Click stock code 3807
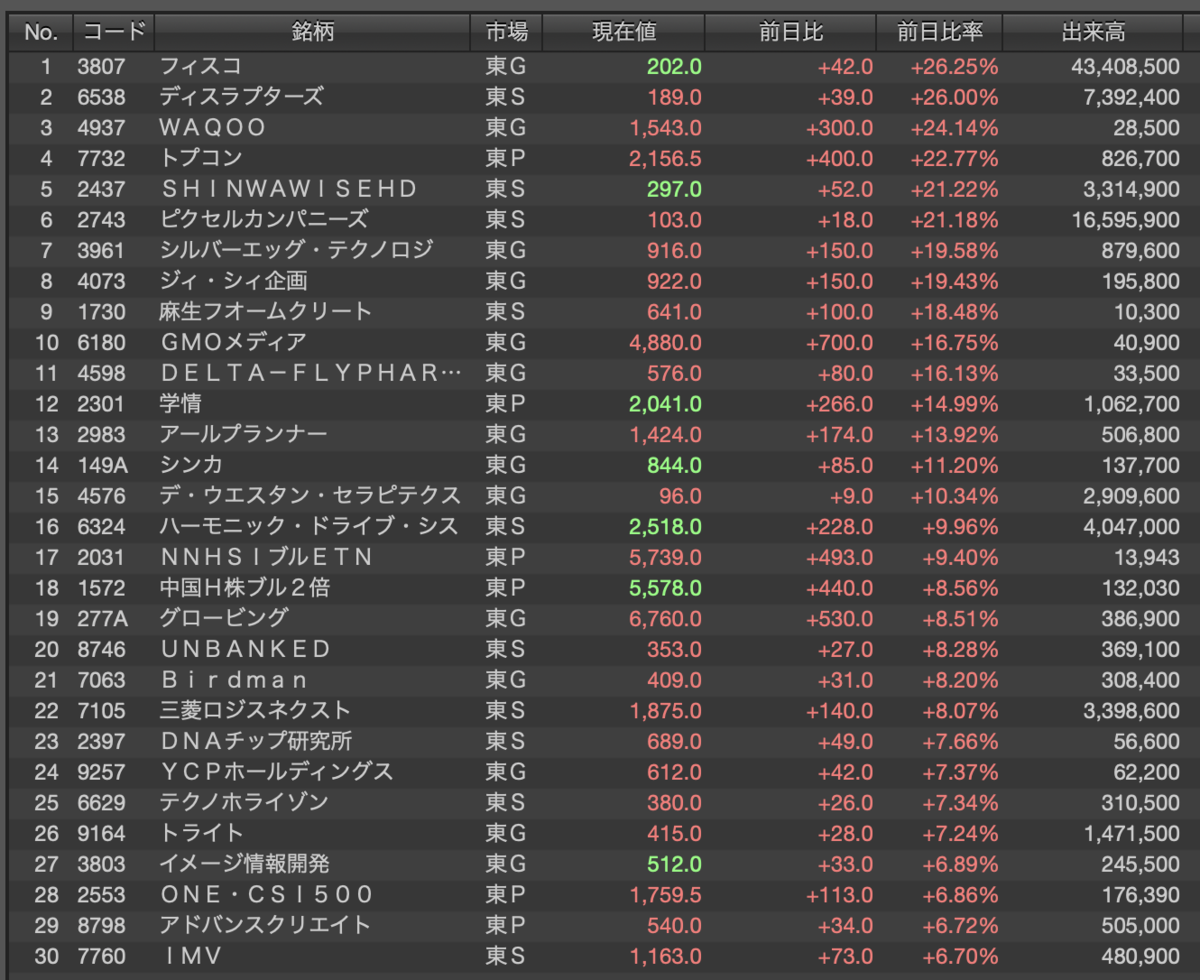Screen dimensions: 1200x980 pyautogui.click(x=102, y=66)
